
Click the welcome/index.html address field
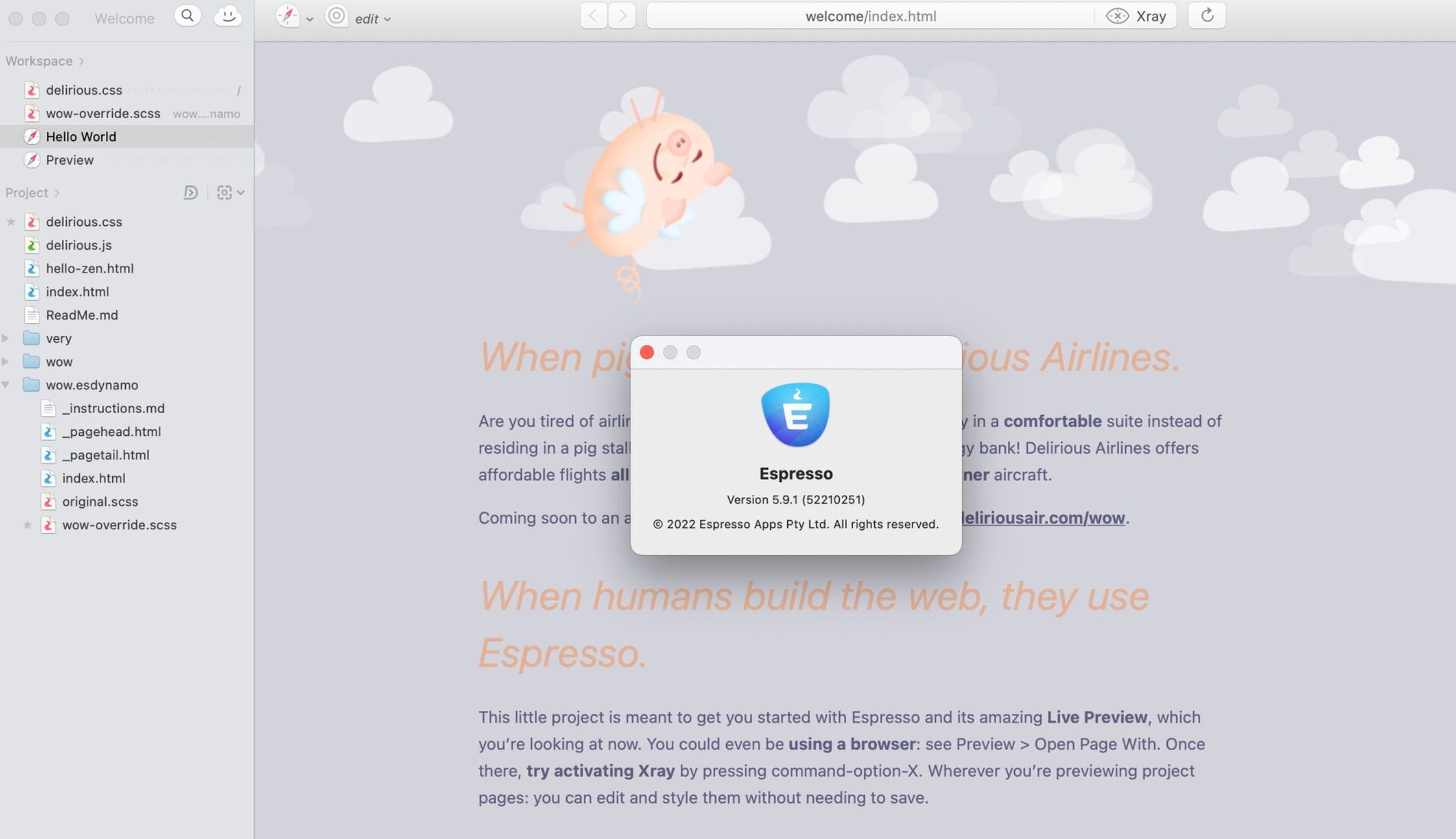tap(870, 16)
